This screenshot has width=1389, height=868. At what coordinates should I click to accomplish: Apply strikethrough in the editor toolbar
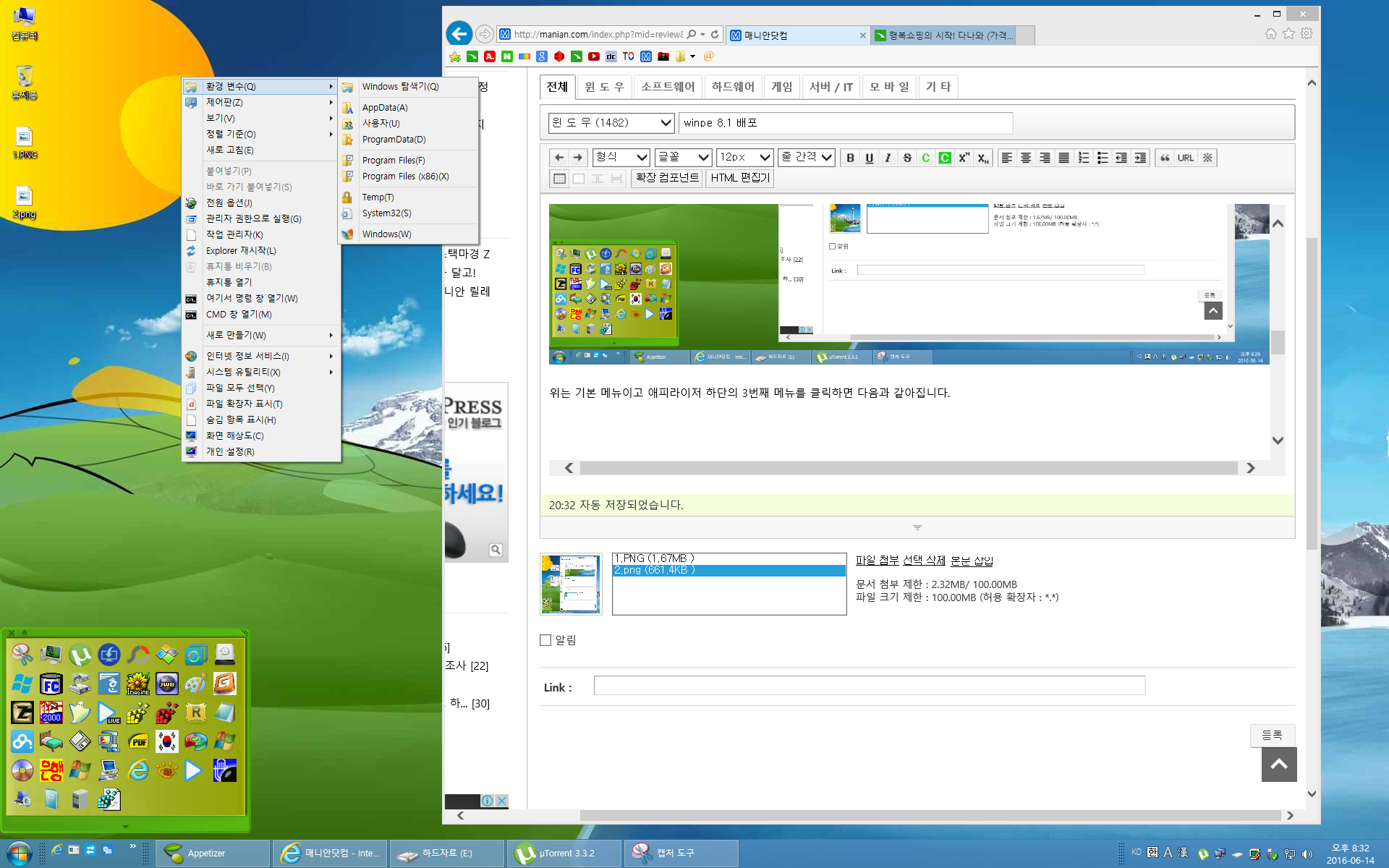pos(906,158)
